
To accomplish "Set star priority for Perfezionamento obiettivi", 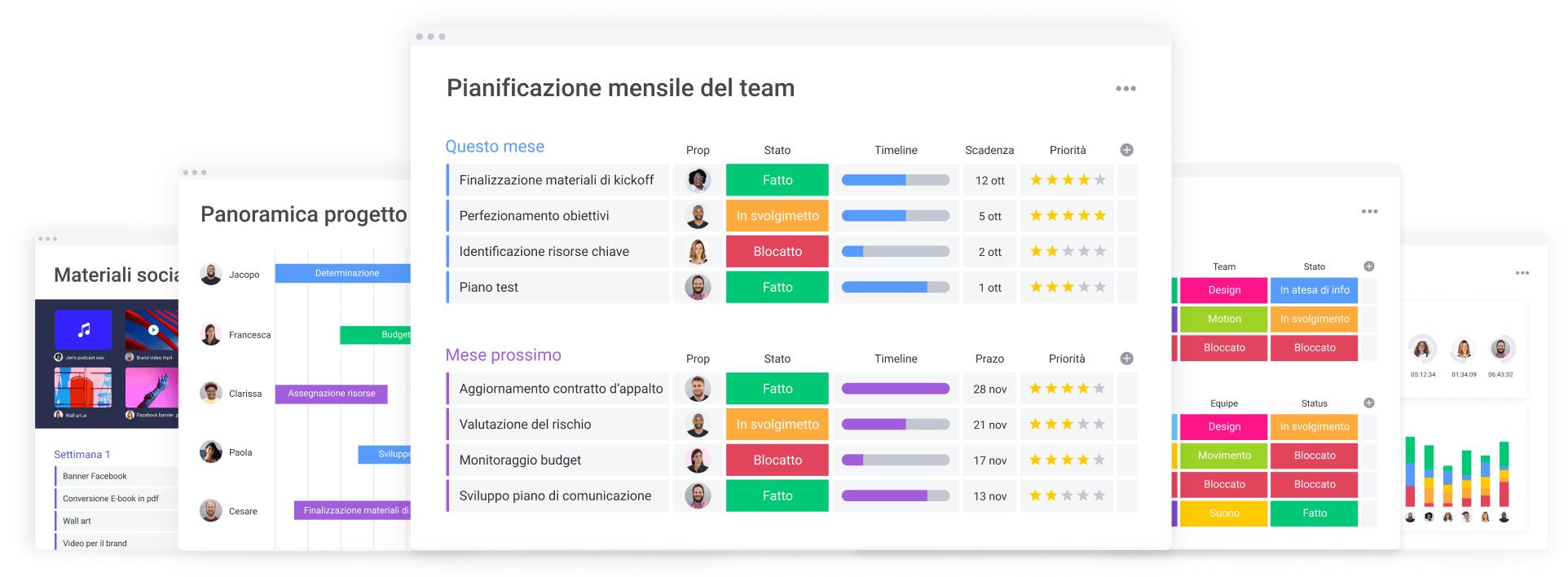I will [x=1068, y=216].
